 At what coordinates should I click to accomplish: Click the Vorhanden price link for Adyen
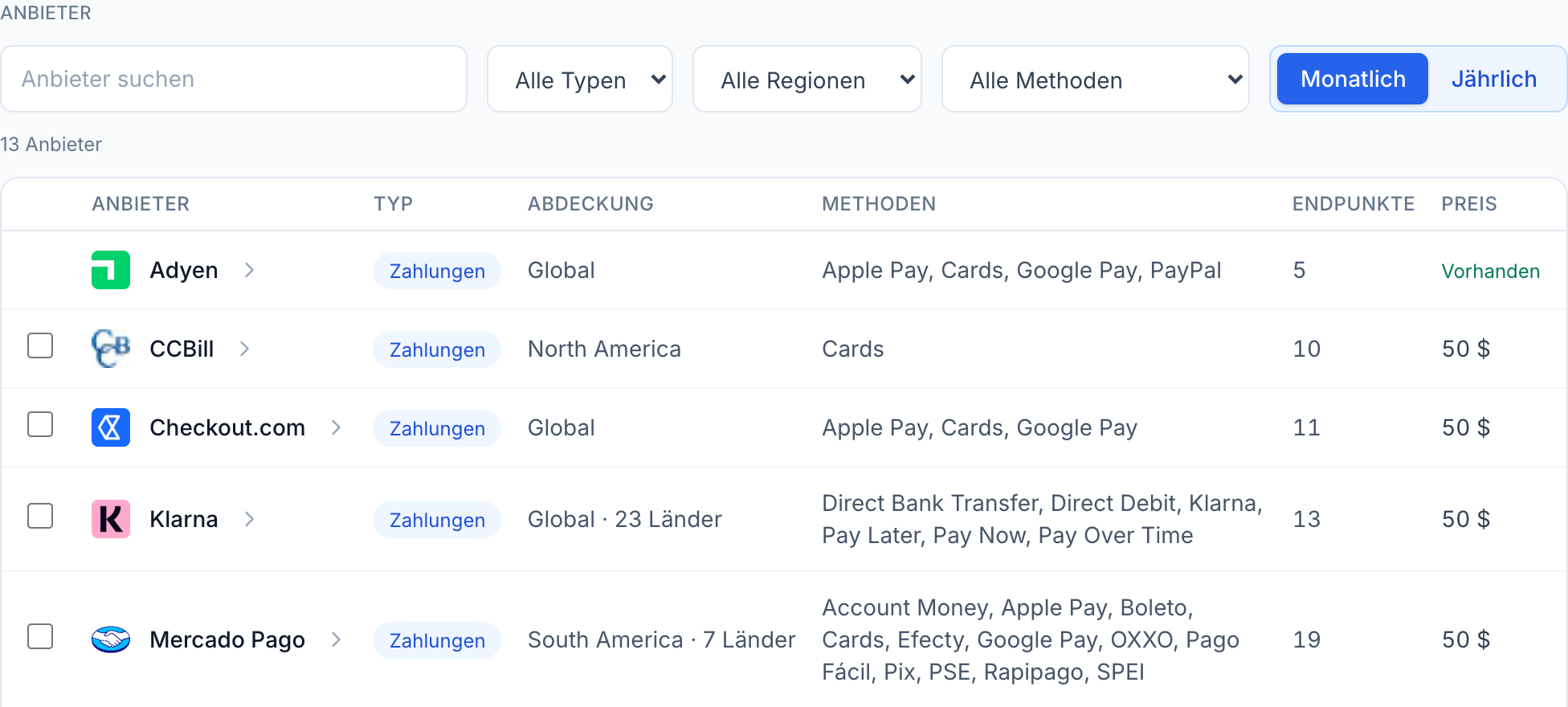[x=1491, y=272]
